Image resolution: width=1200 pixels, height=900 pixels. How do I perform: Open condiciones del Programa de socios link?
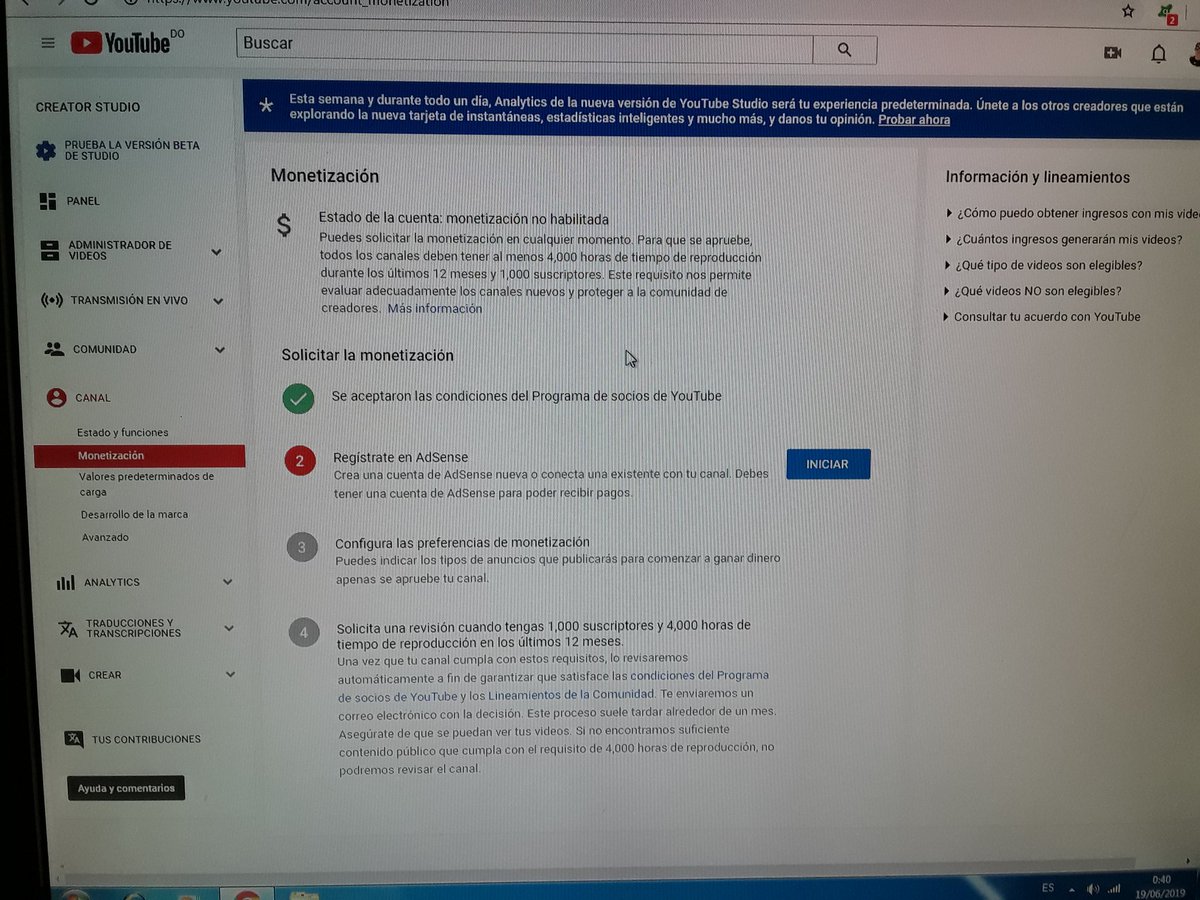[x=553, y=685]
